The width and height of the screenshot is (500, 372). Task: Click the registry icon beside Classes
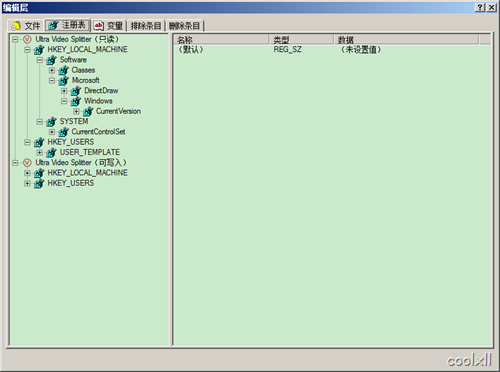[x=64, y=71]
